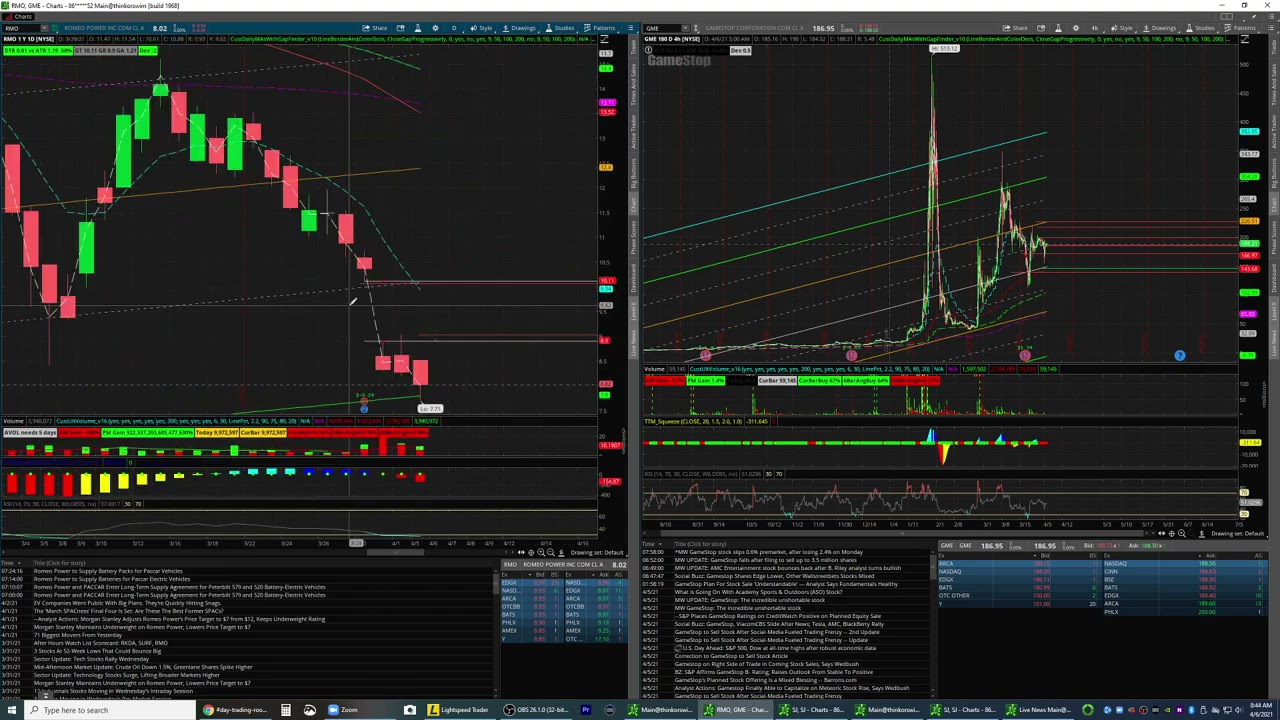Zoom in using magnifier plus below RMO chart

pyautogui.click(x=541, y=552)
